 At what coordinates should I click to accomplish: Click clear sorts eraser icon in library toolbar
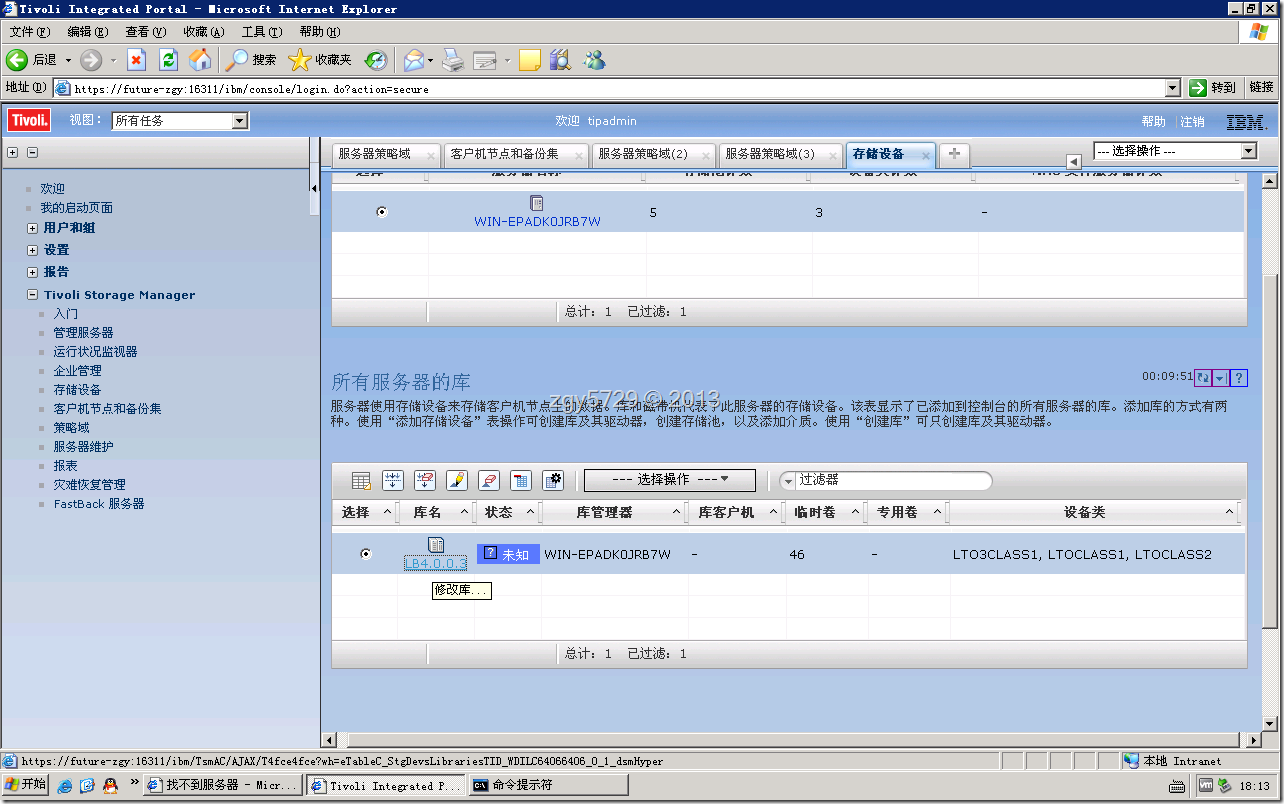tap(489, 480)
